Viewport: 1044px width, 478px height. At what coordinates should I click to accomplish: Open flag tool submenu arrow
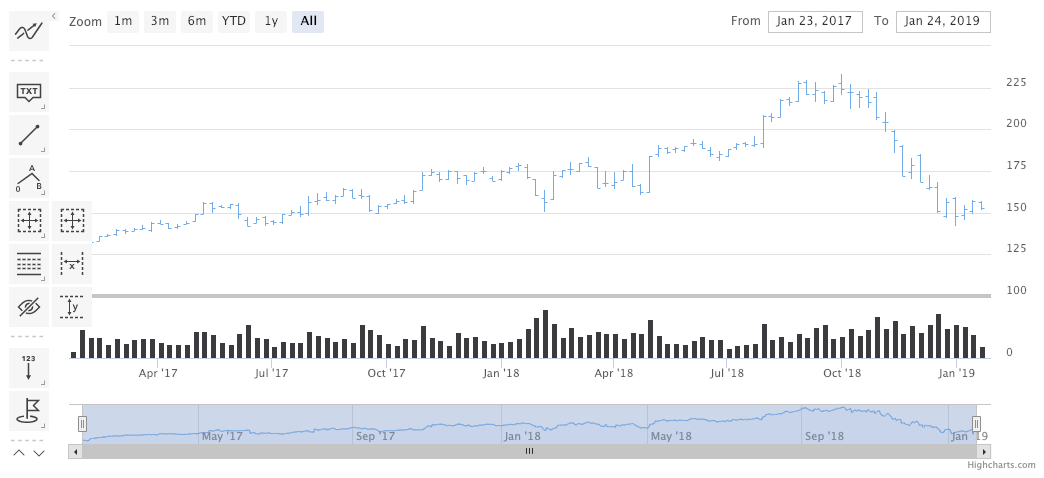click(43, 426)
